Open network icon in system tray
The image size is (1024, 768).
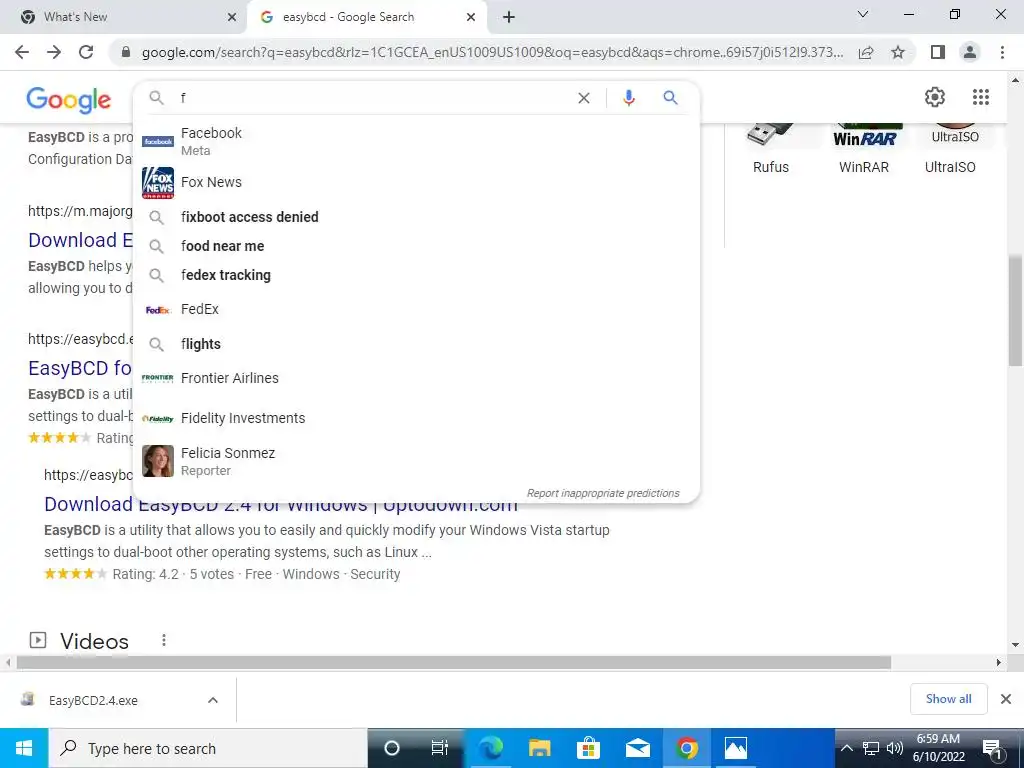click(871, 748)
